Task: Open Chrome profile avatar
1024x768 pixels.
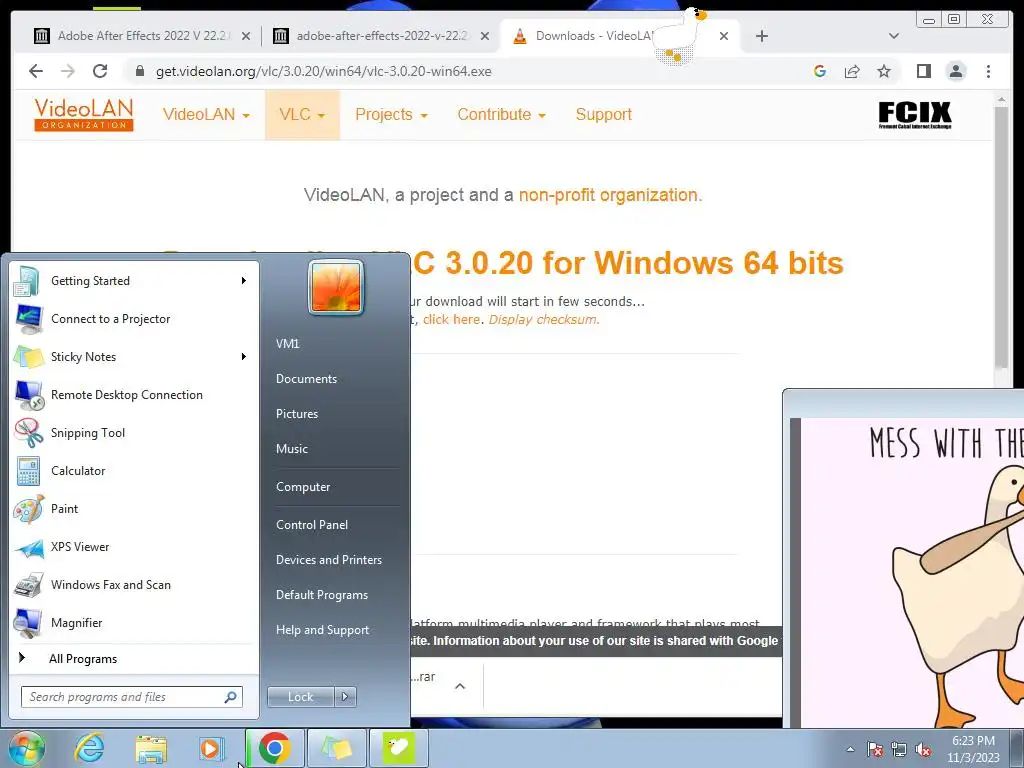Action: 956,71
